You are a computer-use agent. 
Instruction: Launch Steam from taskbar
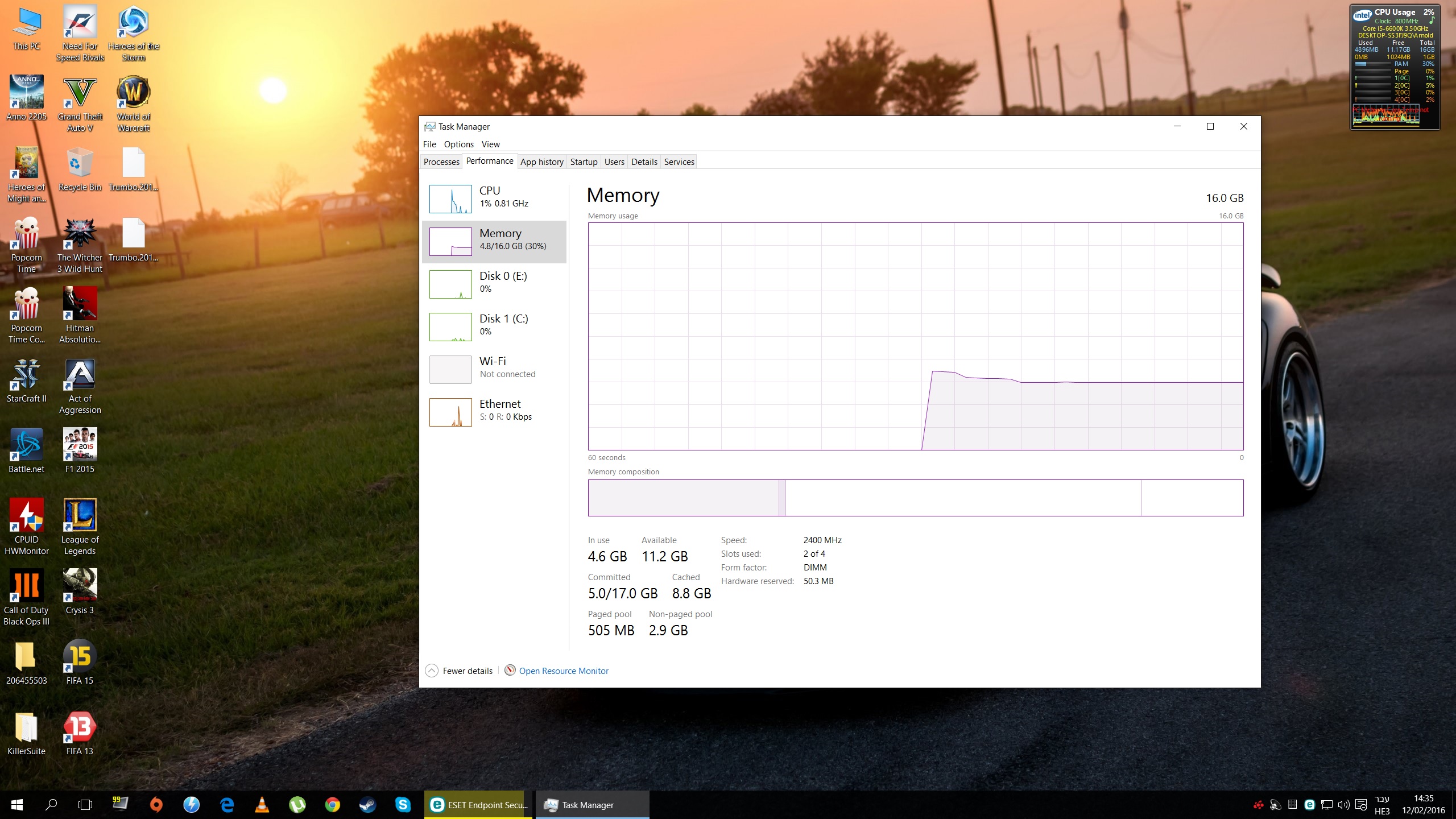click(368, 805)
